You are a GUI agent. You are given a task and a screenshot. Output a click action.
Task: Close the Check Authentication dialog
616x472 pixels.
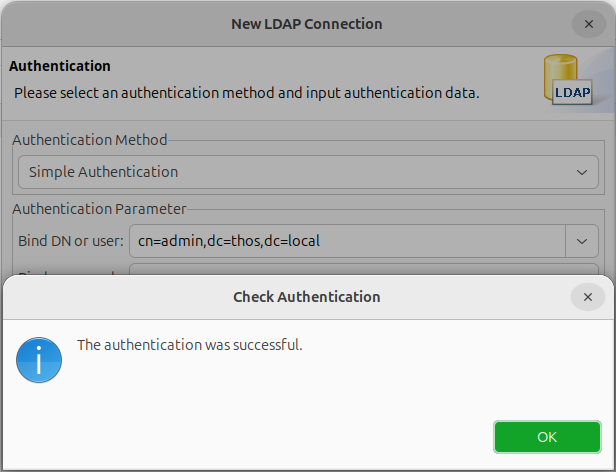coord(587,297)
